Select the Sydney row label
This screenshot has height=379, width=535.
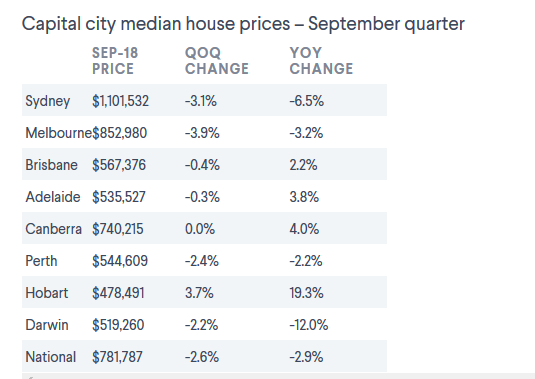pyautogui.click(x=47, y=101)
